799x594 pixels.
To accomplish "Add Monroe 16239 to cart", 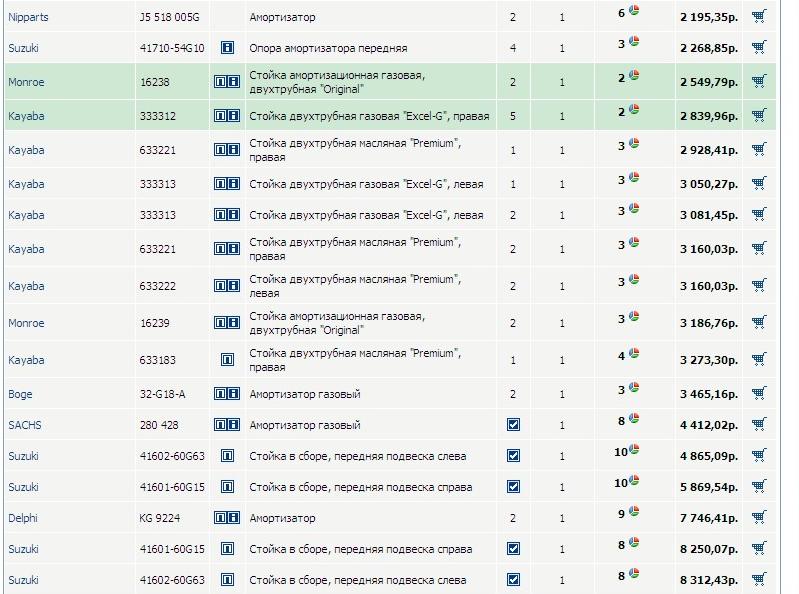I will coord(759,322).
